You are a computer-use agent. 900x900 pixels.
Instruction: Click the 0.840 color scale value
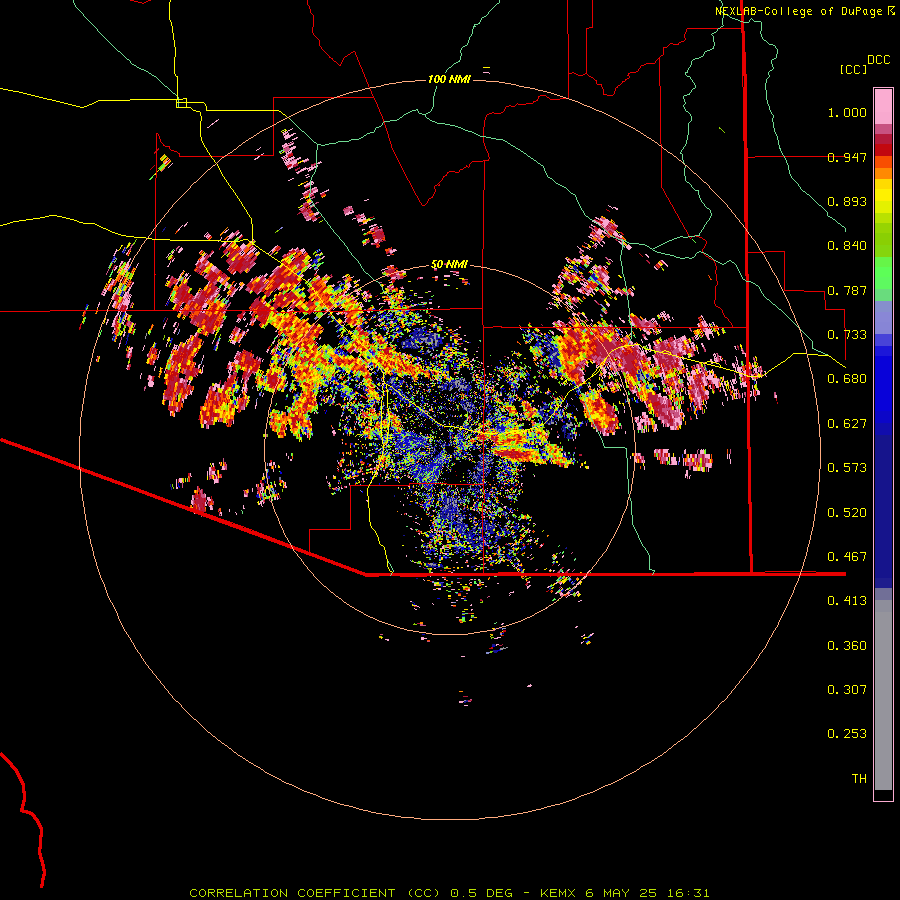click(847, 246)
